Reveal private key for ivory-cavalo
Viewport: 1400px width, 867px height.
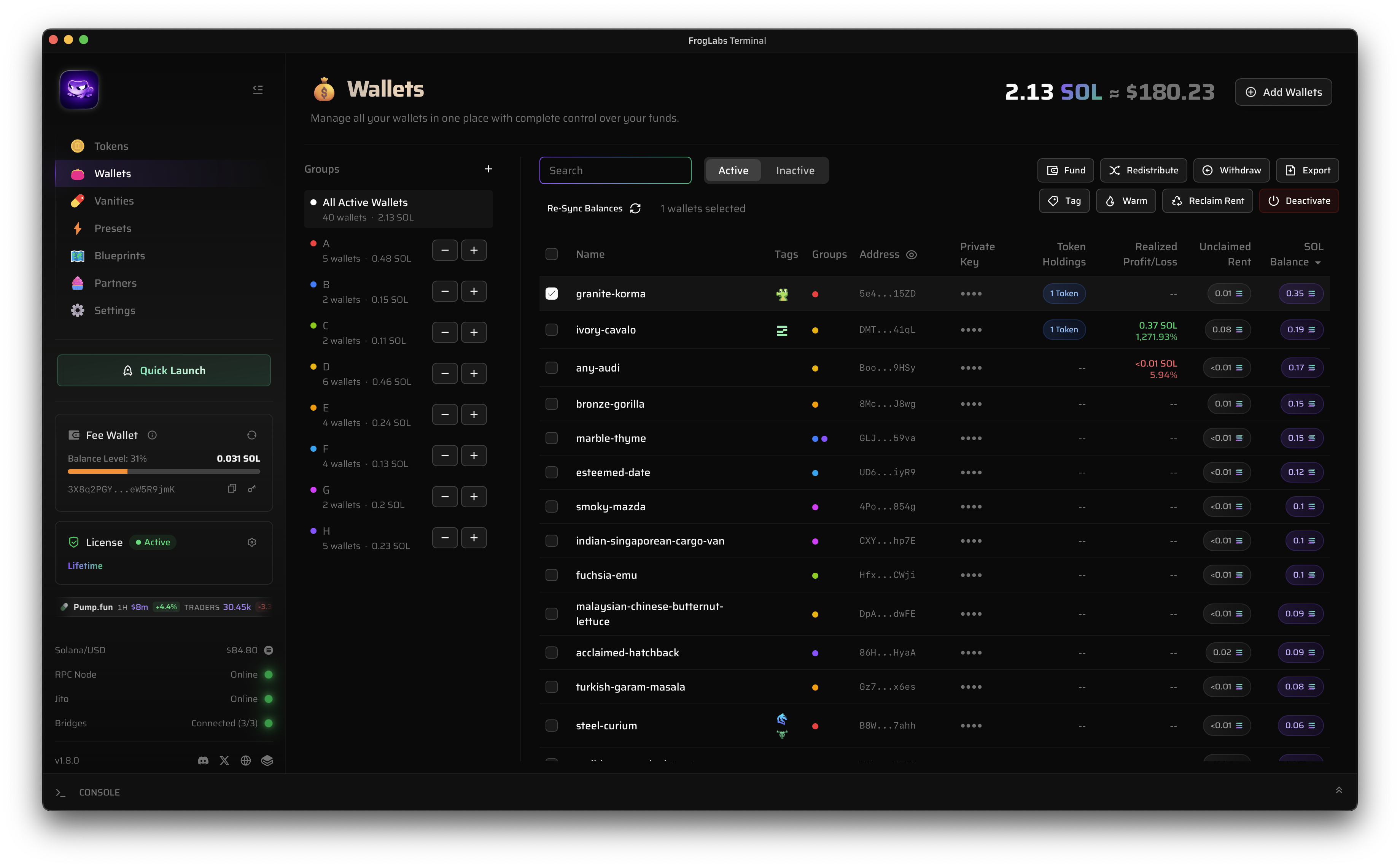pos(971,330)
